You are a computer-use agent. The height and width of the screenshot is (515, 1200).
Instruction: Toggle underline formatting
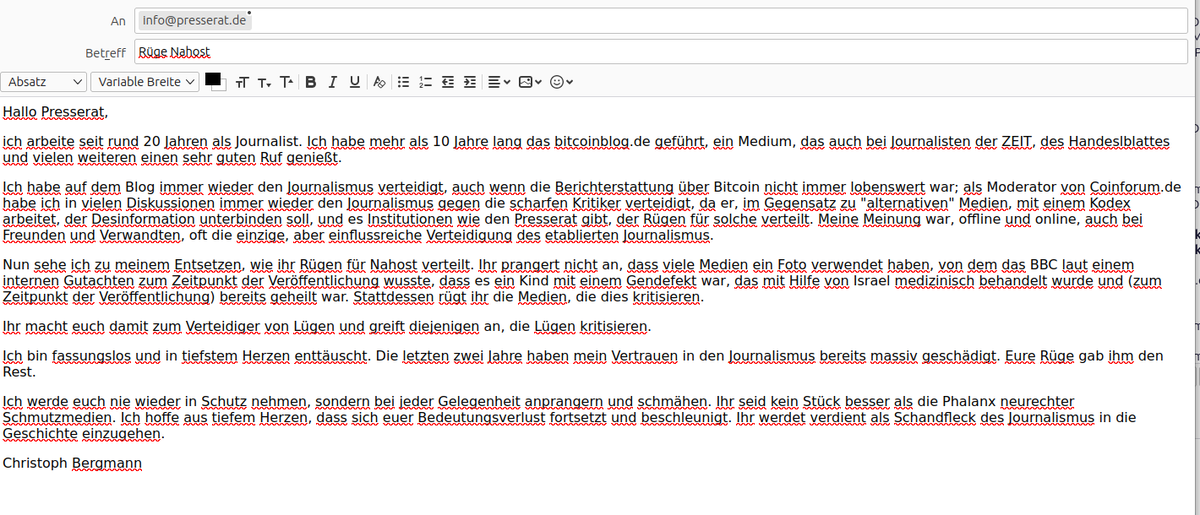[x=354, y=82]
